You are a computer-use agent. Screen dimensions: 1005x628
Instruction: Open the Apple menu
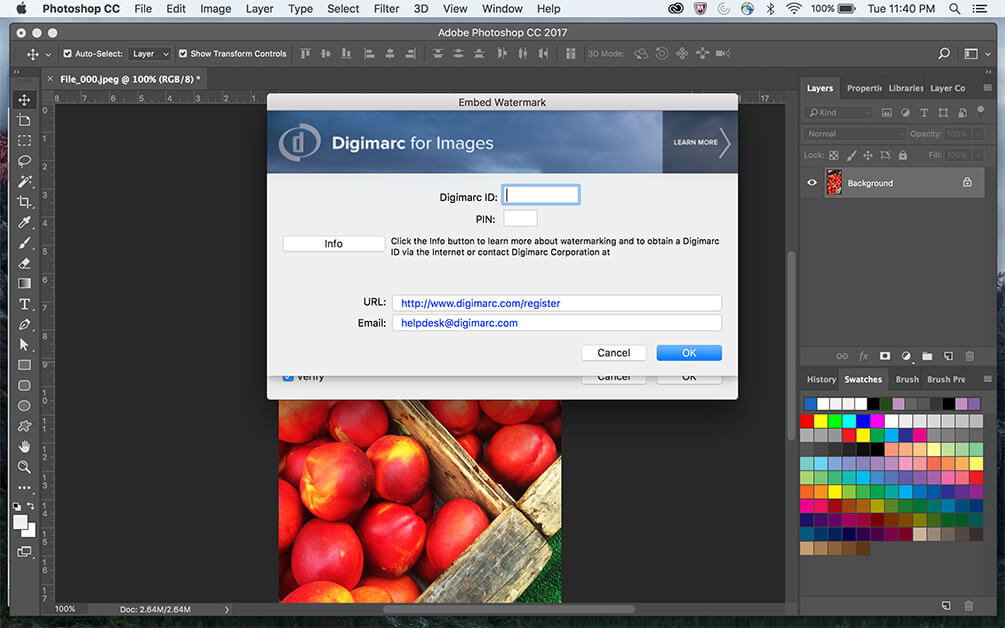21,9
